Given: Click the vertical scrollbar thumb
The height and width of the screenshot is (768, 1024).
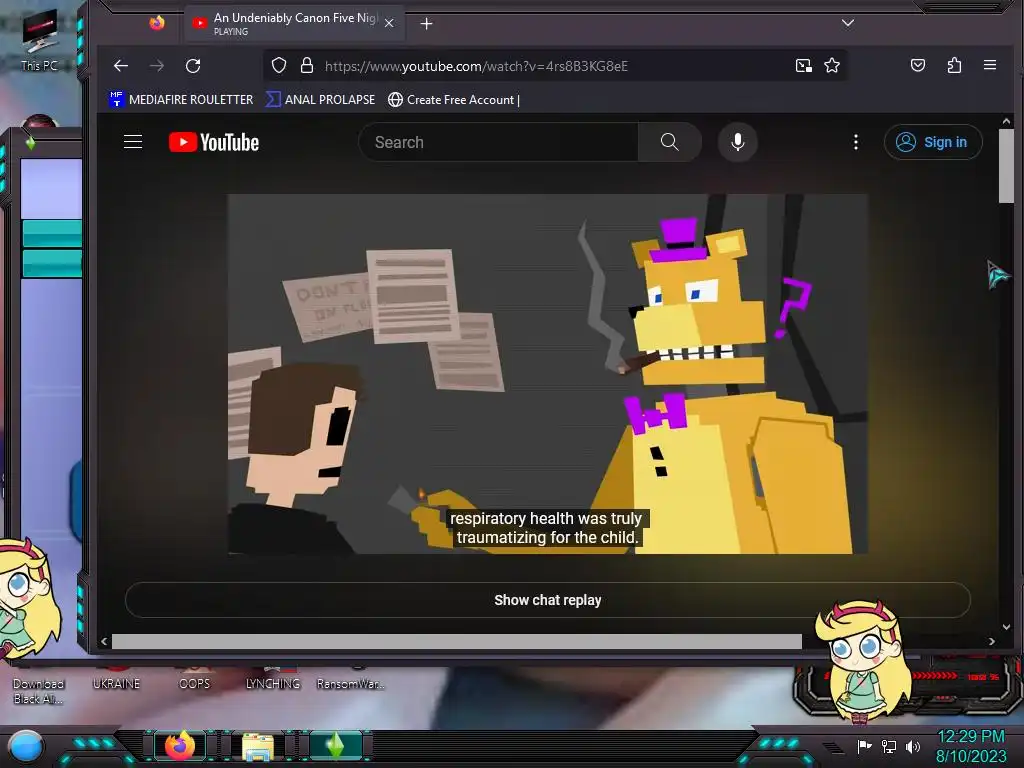Looking at the screenshot, I should click(x=1006, y=167).
